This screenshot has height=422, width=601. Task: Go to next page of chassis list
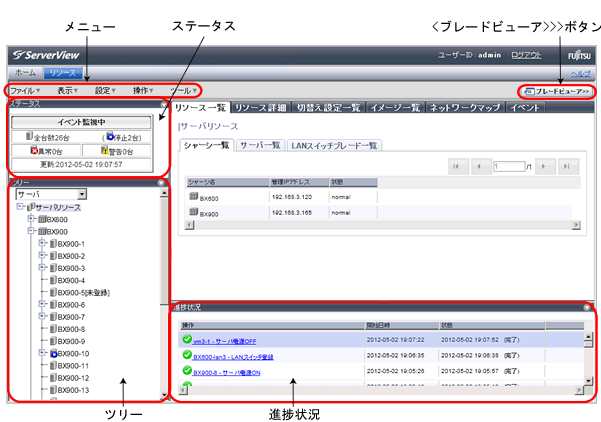(545, 166)
